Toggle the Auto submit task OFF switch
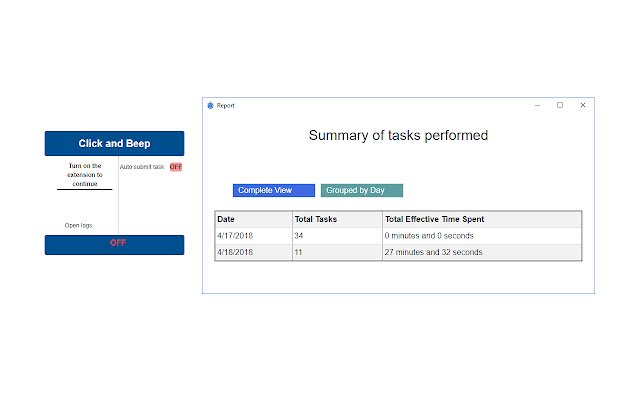Screen dimensions: 640x400 coord(176,167)
